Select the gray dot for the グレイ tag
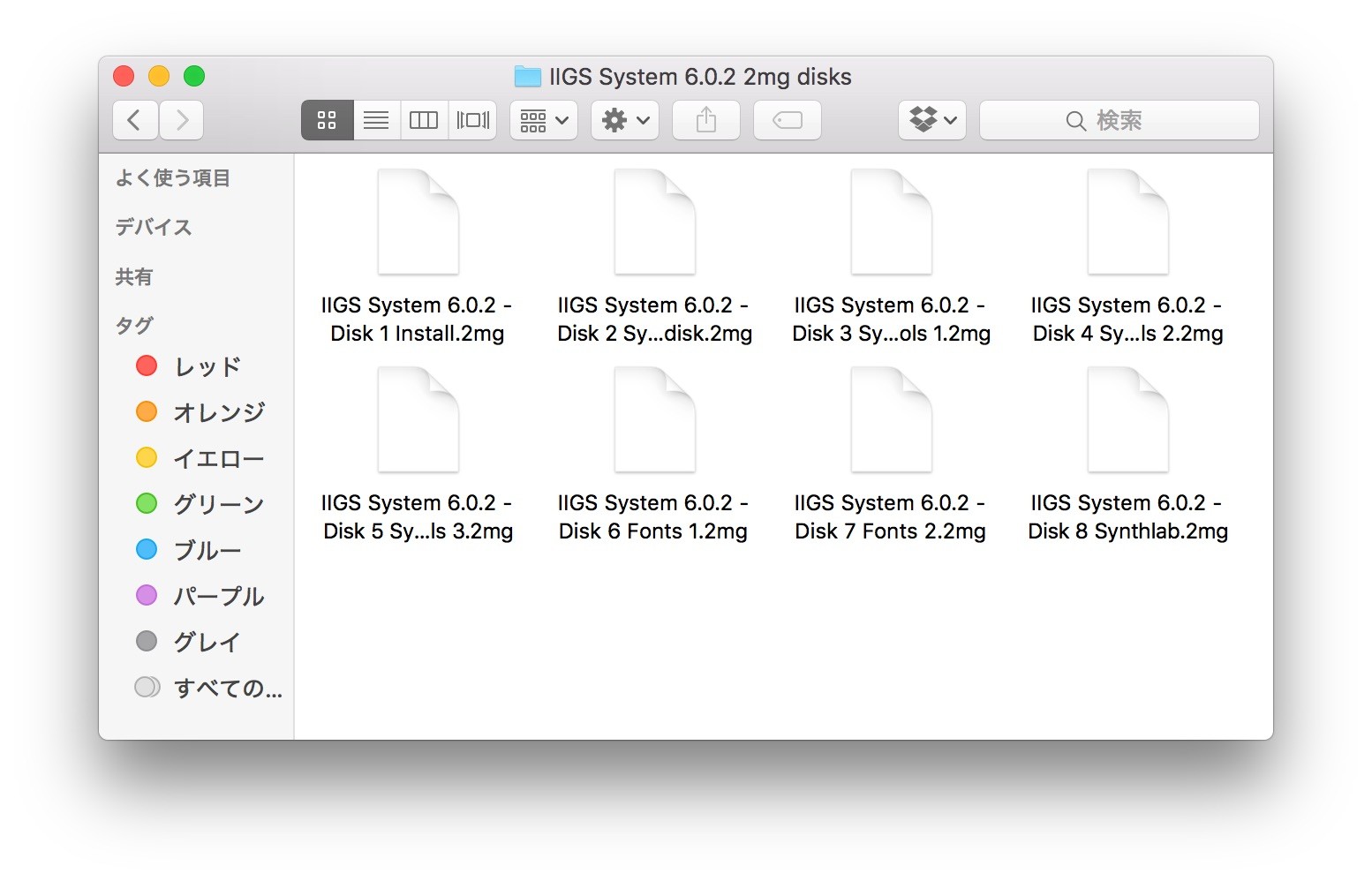 147,642
